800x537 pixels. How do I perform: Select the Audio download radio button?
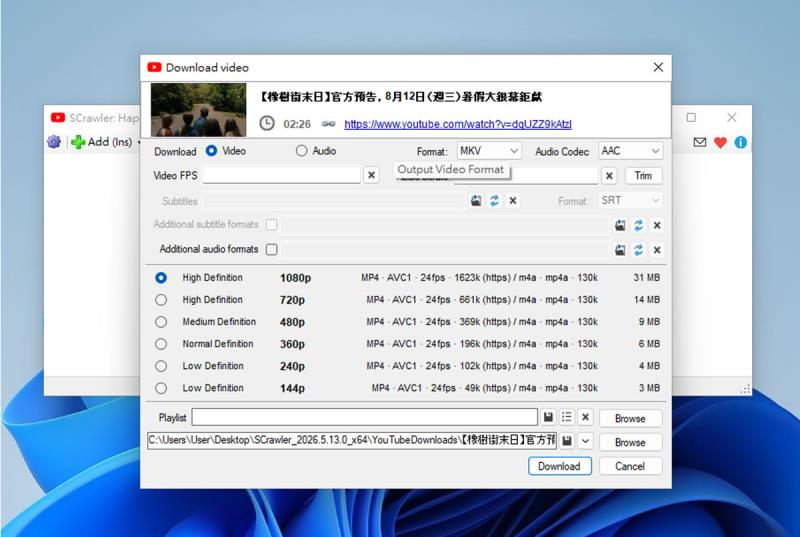tap(302, 150)
